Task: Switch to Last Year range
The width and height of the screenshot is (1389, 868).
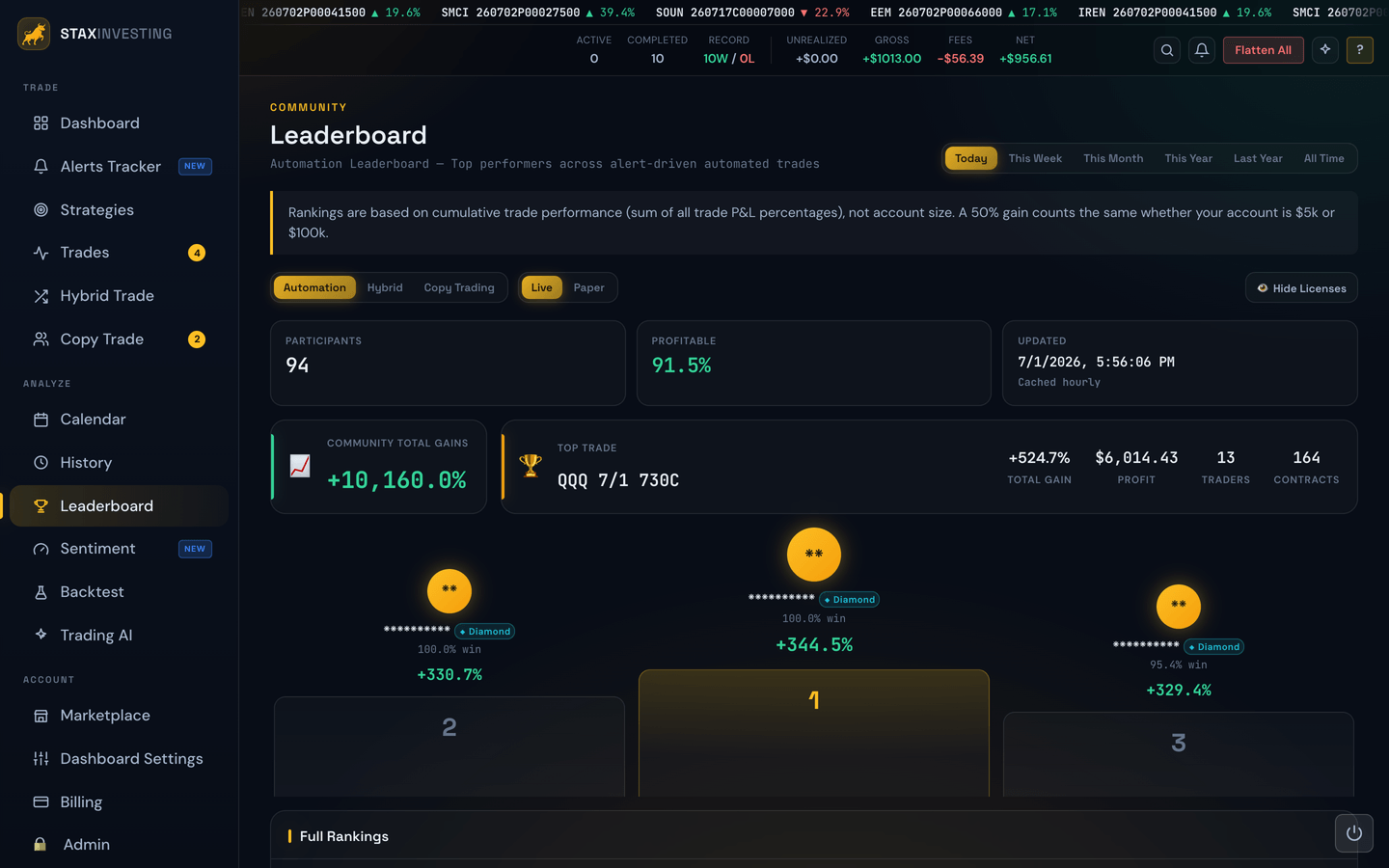Action: pyautogui.click(x=1258, y=158)
